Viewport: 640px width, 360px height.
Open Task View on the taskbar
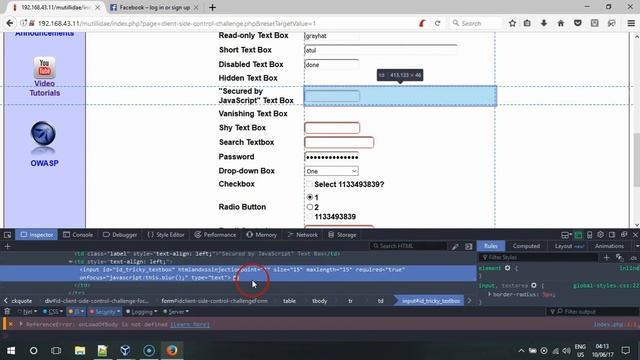(x=56, y=350)
